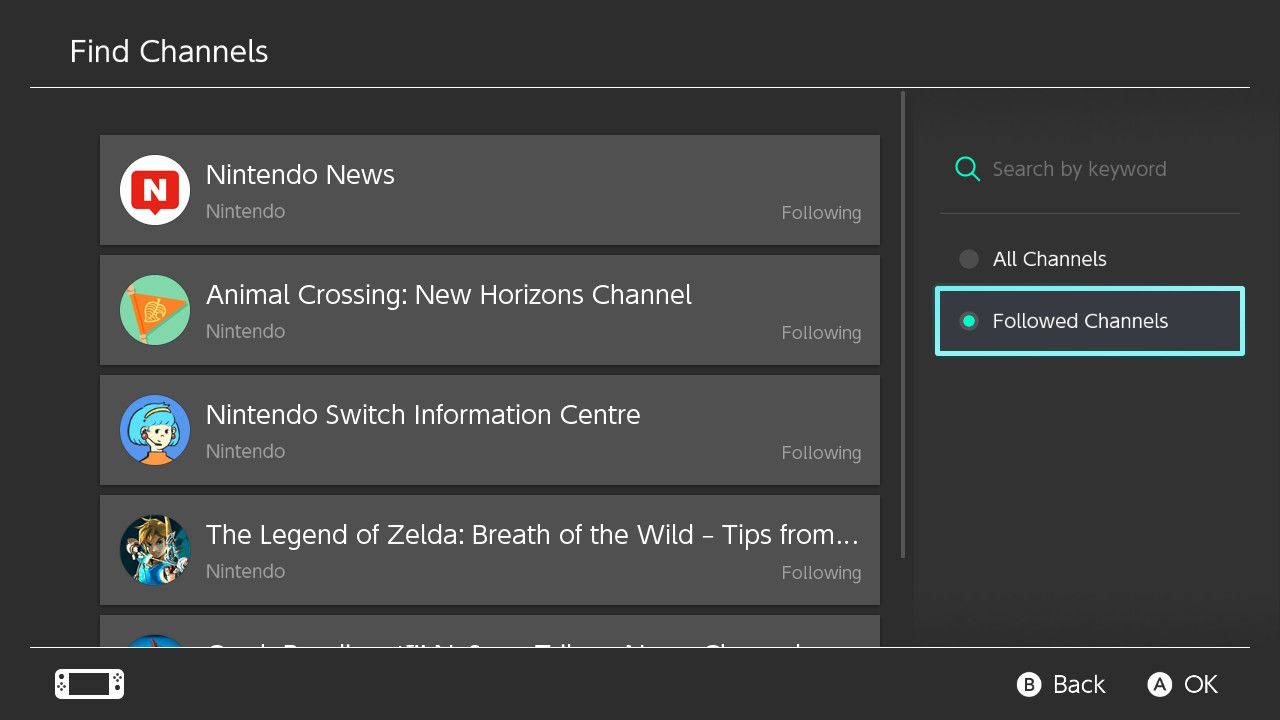Viewport: 1280px width, 720px height.
Task: Click the search magnifier icon
Action: (x=967, y=169)
